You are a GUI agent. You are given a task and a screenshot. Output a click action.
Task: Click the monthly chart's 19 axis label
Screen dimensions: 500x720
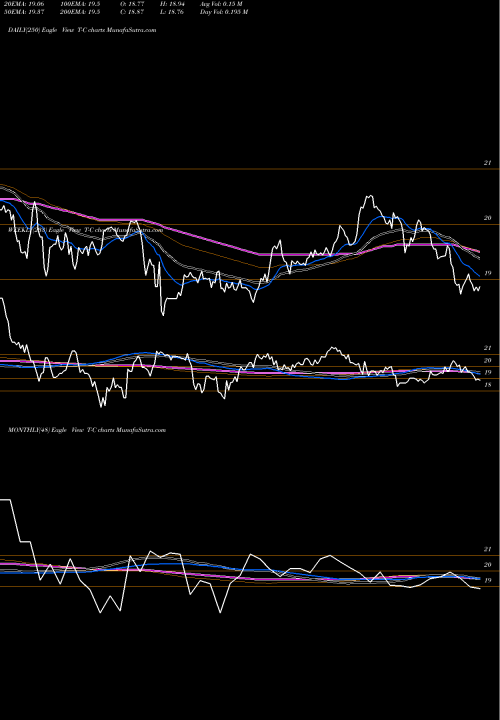(x=488, y=580)
